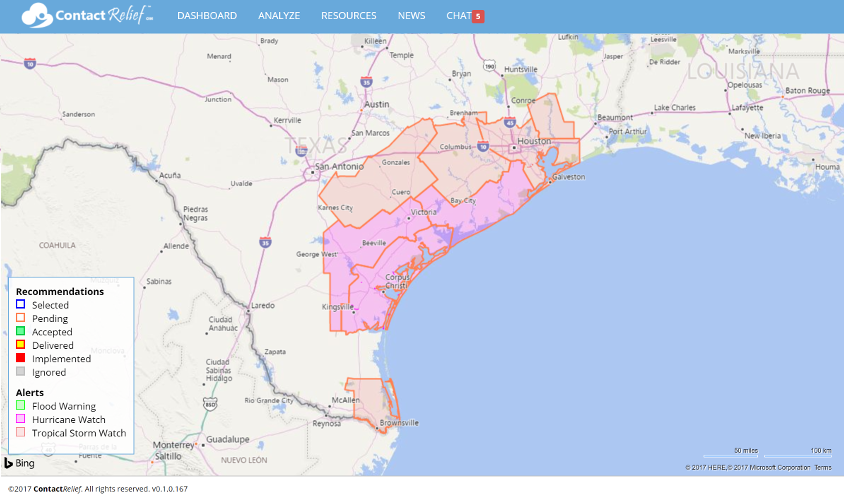
Task: Click the Interstate 45 shield near Houston
Action: [510, 122]
